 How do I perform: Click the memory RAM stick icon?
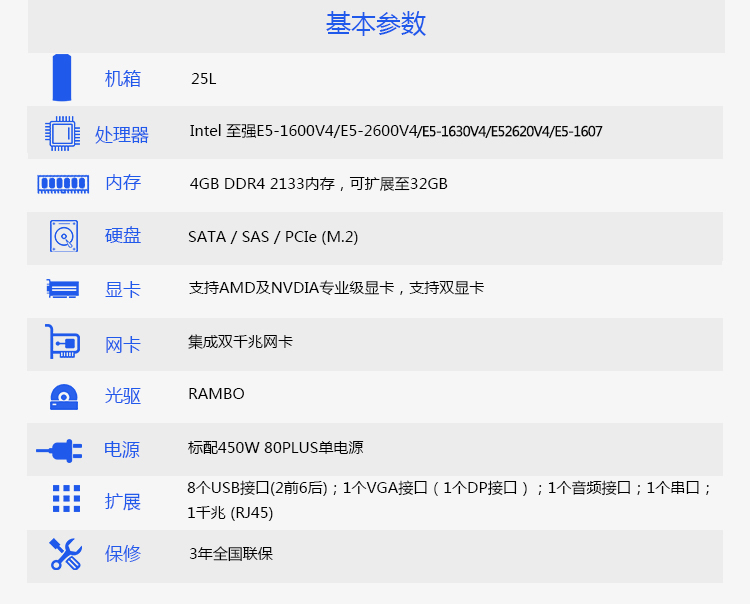pyautogui.click(x=62, y=183)
